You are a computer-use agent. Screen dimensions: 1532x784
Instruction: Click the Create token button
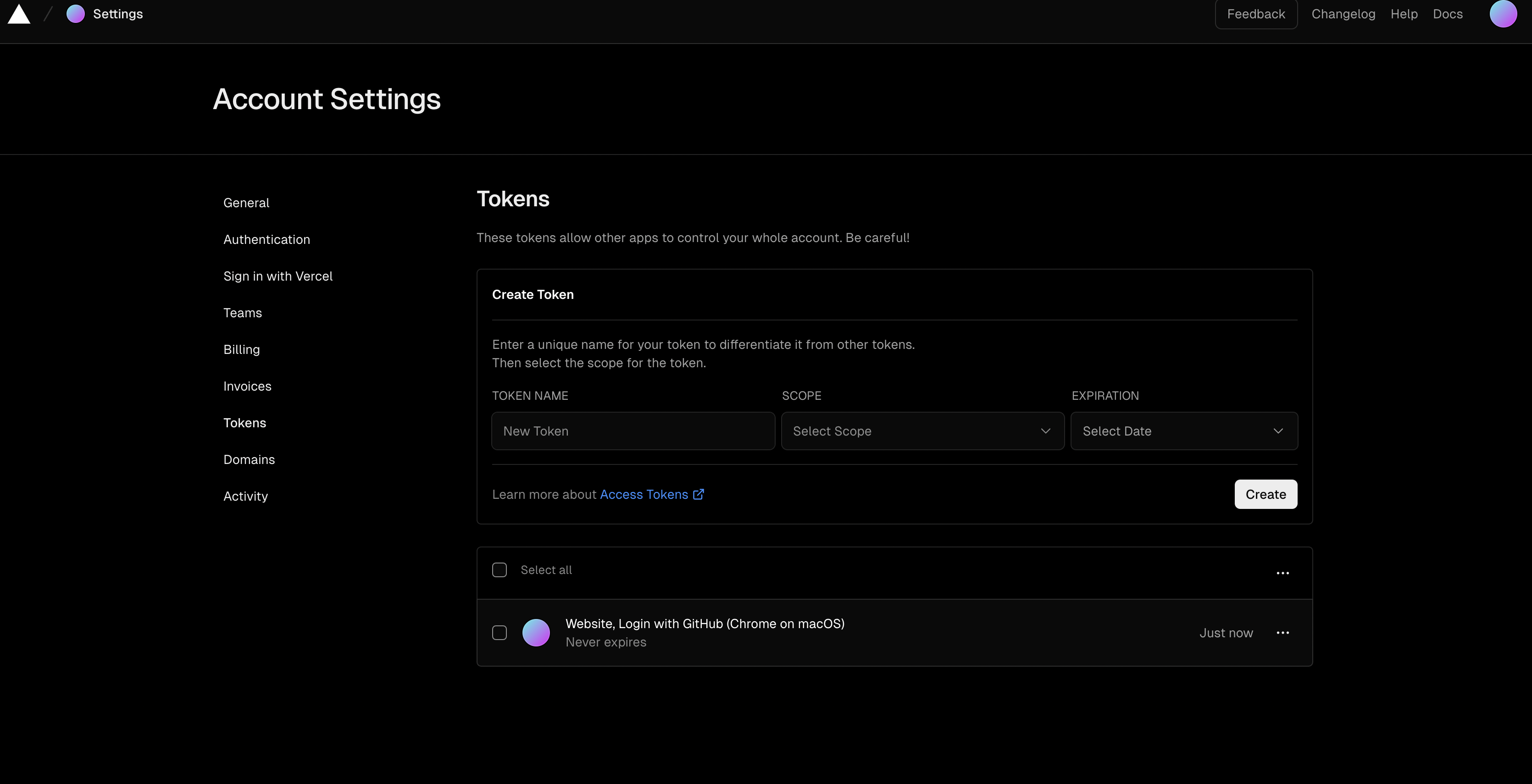1265,495
